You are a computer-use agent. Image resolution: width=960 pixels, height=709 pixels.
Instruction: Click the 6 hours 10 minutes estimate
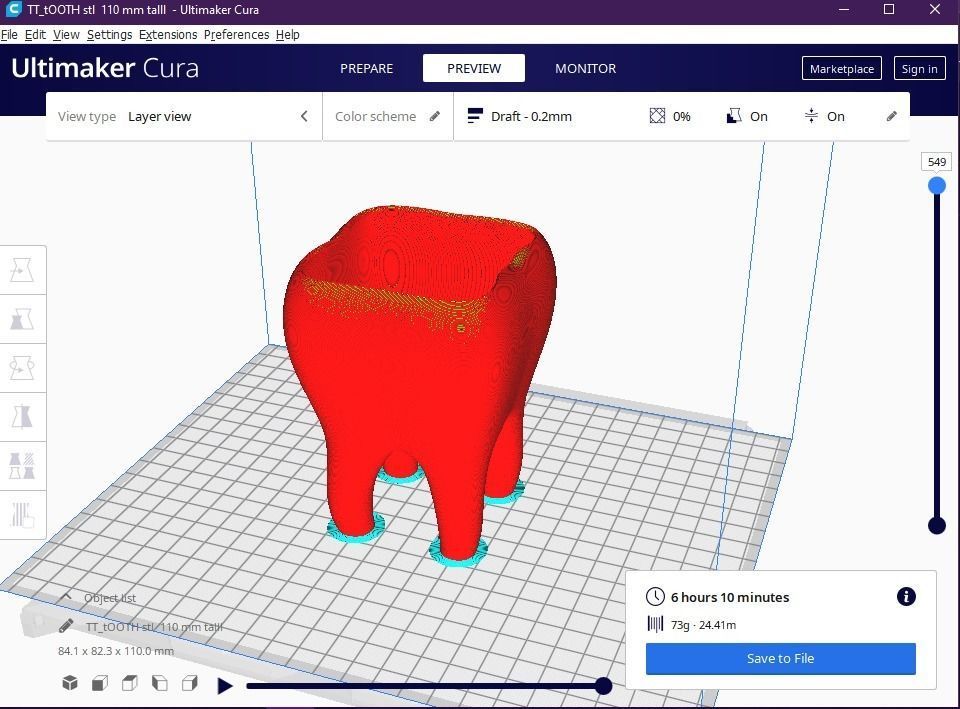[x=730, y=597]
